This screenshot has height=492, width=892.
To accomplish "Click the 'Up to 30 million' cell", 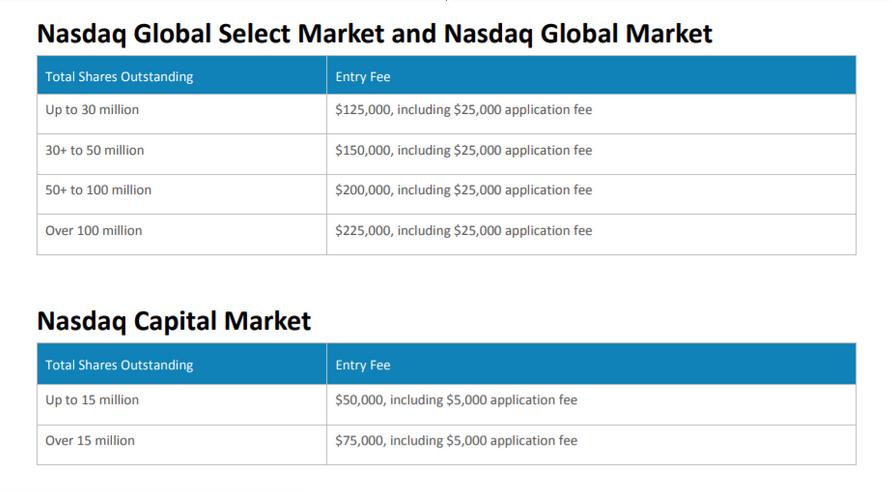I will [92, 110].
